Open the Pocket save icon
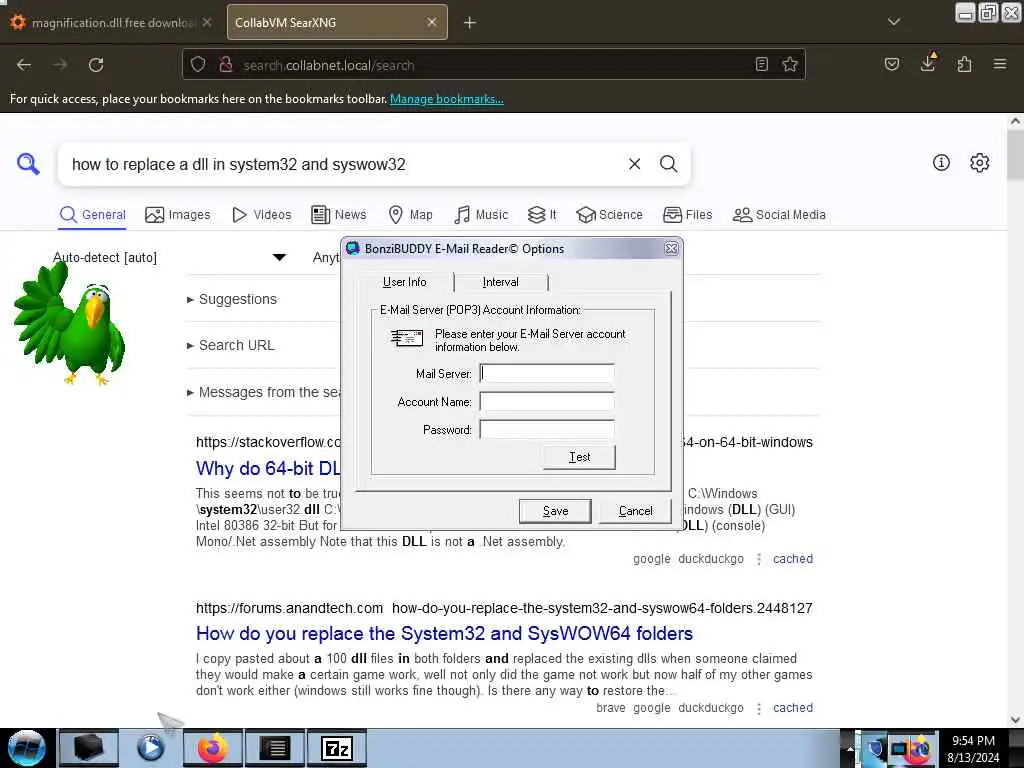The height and width of the screenshot is (768, 1024). click(x=891, y=64)
